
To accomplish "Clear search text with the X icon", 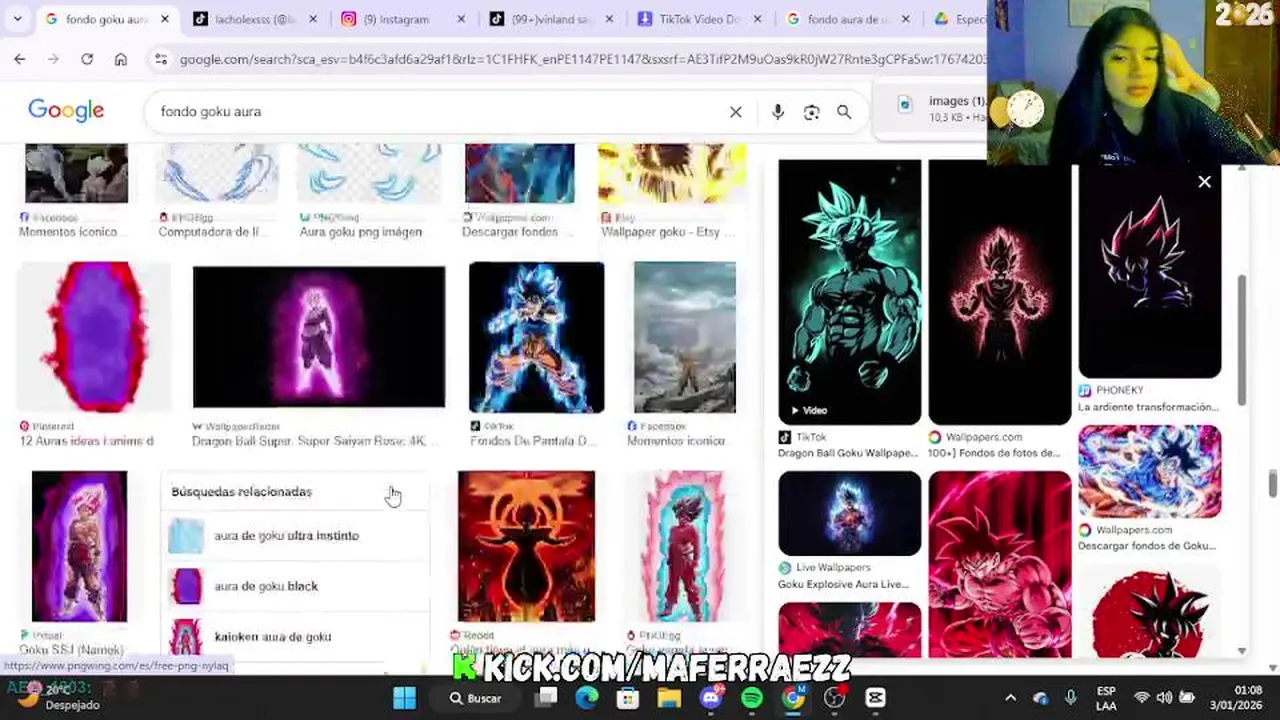I will [x=736, y=112].
